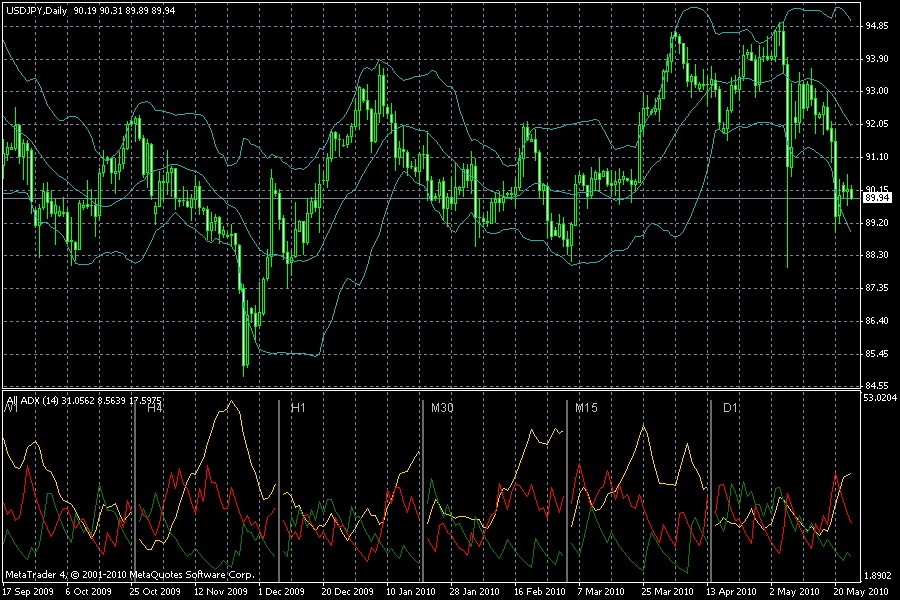Viewport: 900px width, 600px height.
Task: Select the 93.00 price level label
Action: pyautogui.click(x=877, y=91)
